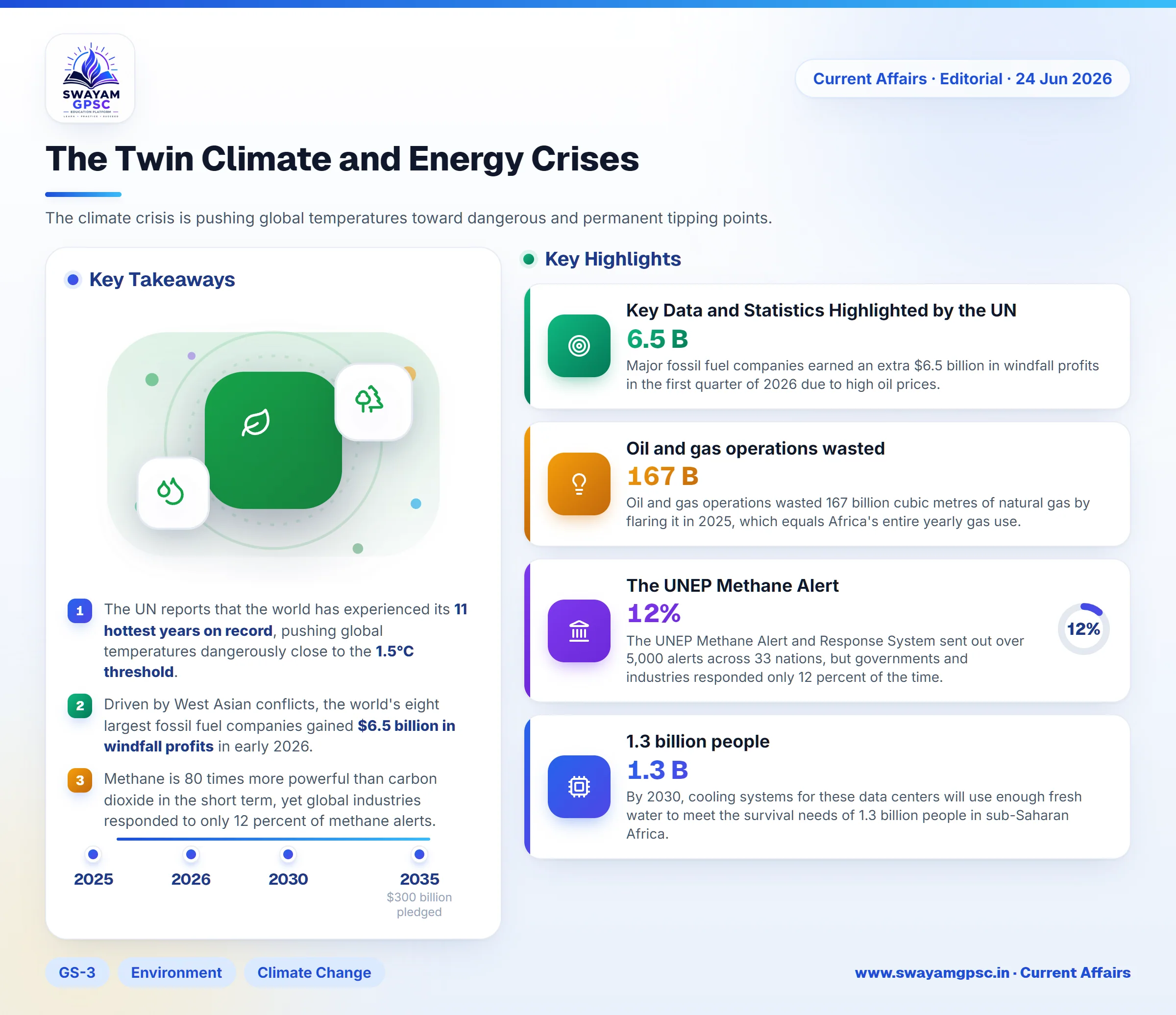Image resolution: width=1176 pixels, height=1015 pixels.
Task: Select the 2025 timeline marker
Action: tap(93, 854)
